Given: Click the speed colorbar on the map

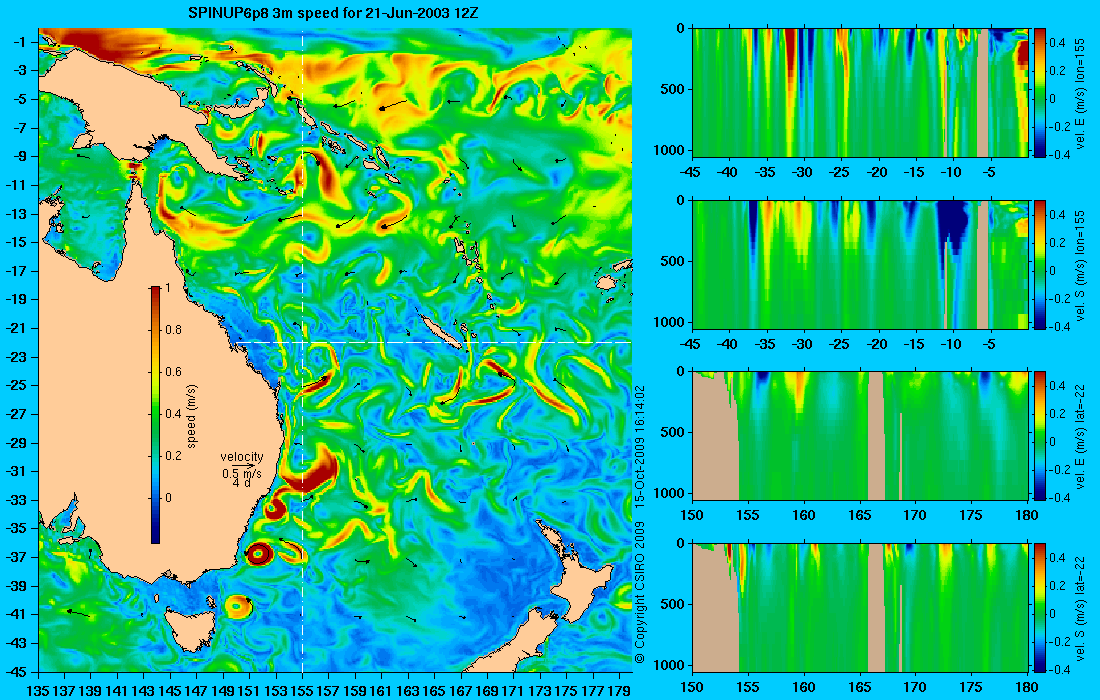Looking at the screenshot, I should coord(155,415).
